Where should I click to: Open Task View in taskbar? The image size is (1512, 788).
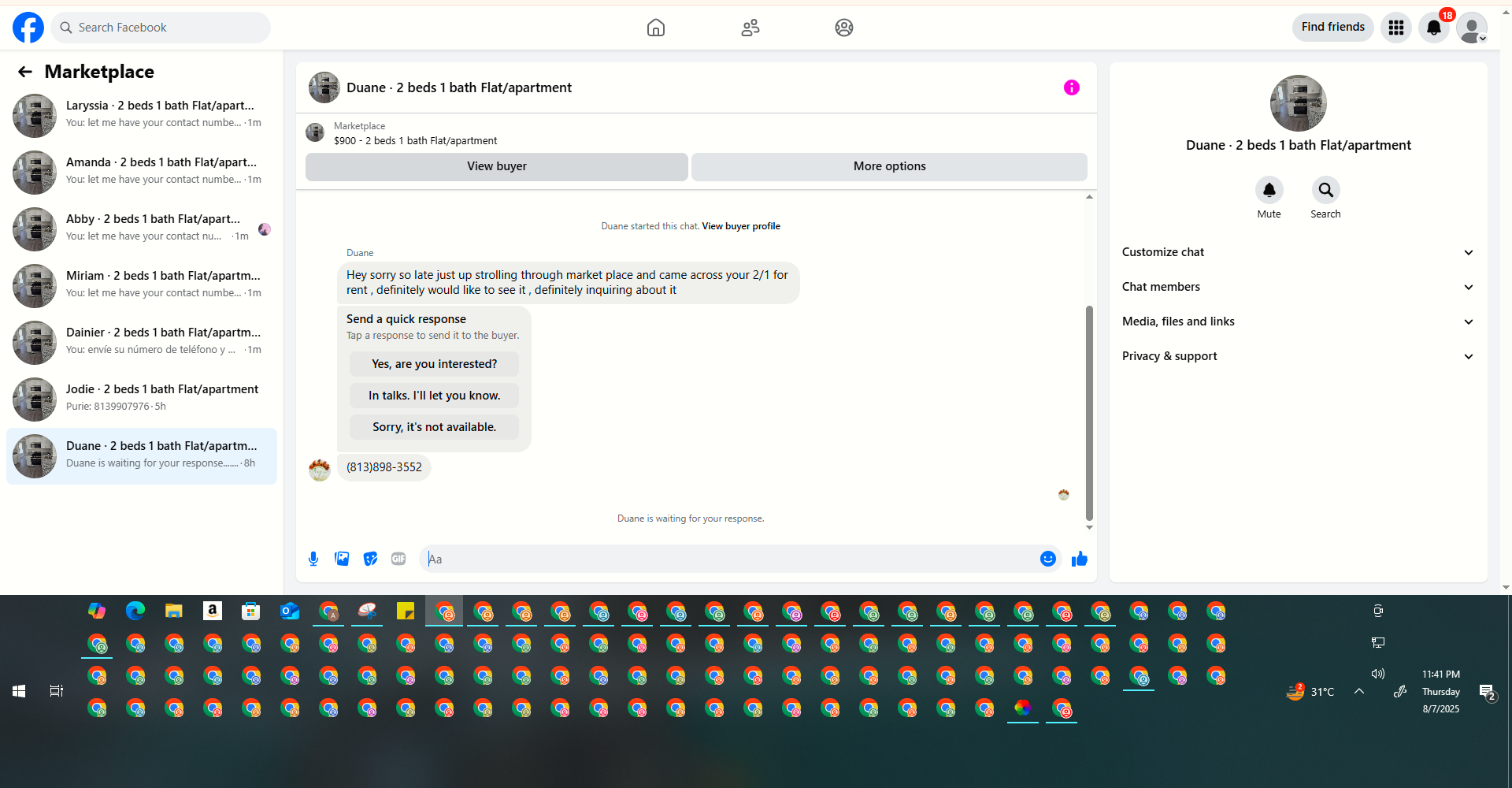(57, 691)
